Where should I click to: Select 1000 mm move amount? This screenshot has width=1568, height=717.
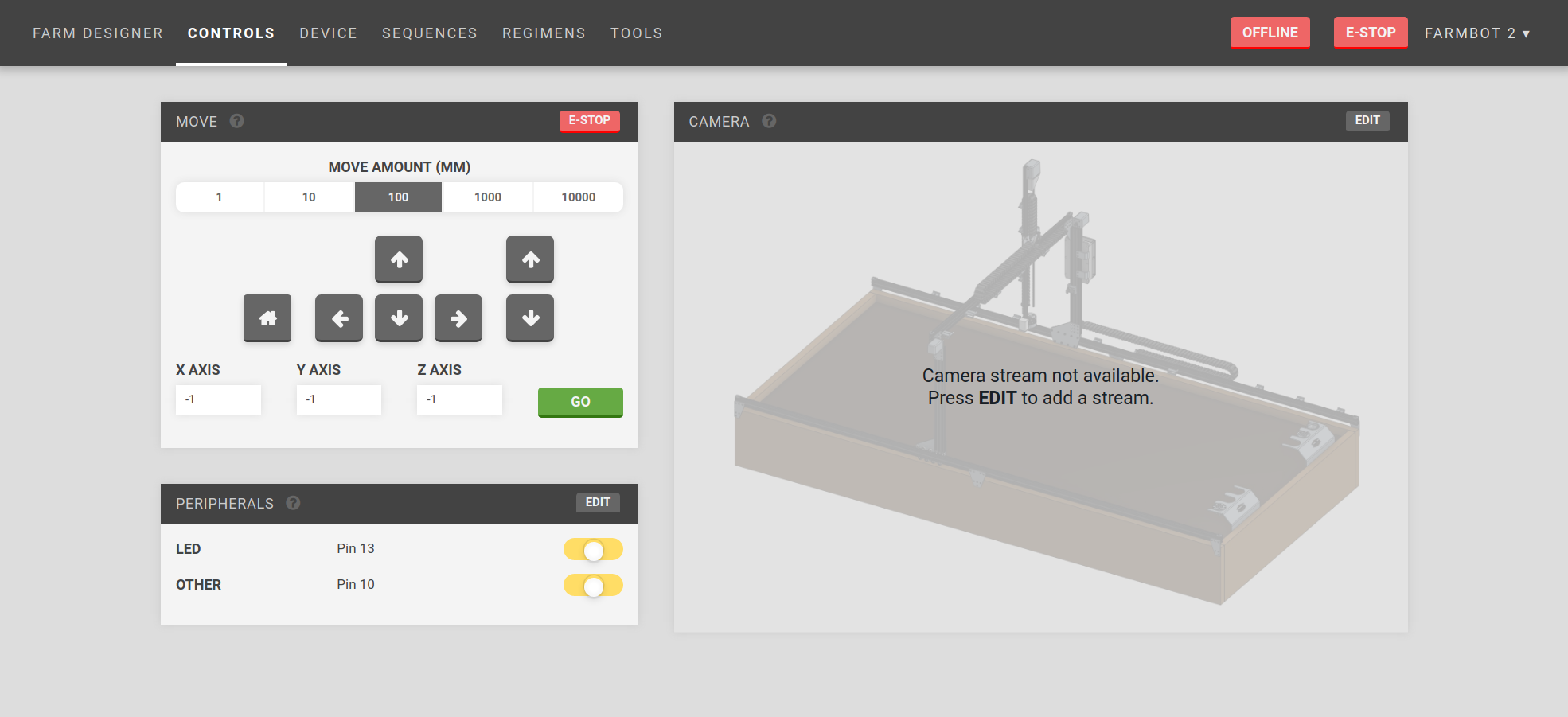487,197
